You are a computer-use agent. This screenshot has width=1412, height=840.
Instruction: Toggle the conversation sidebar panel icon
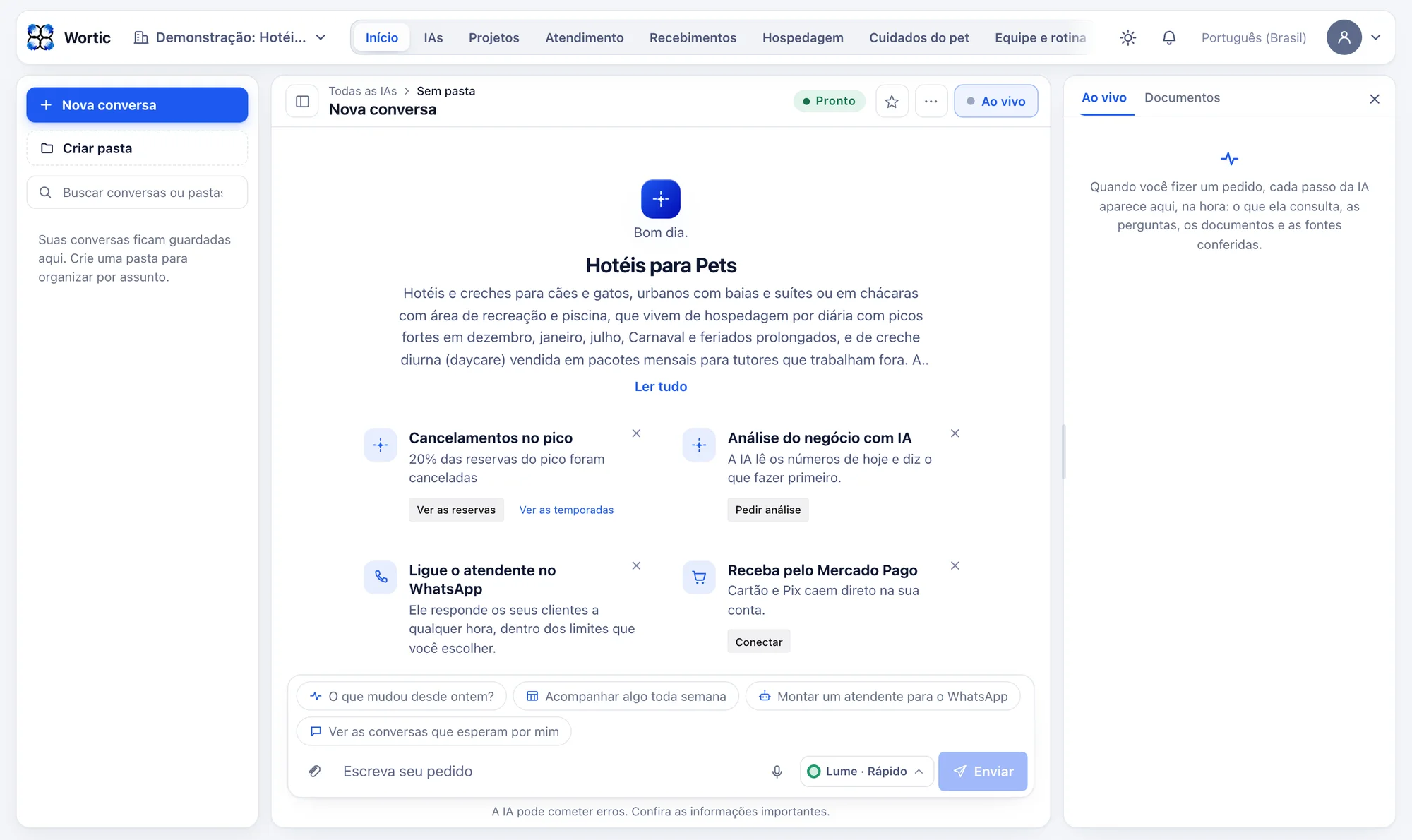pos(302,101)
